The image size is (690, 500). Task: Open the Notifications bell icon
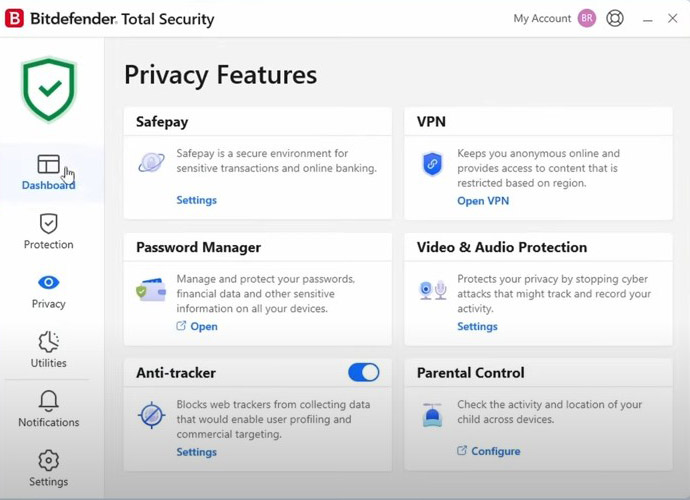(48, 402)
